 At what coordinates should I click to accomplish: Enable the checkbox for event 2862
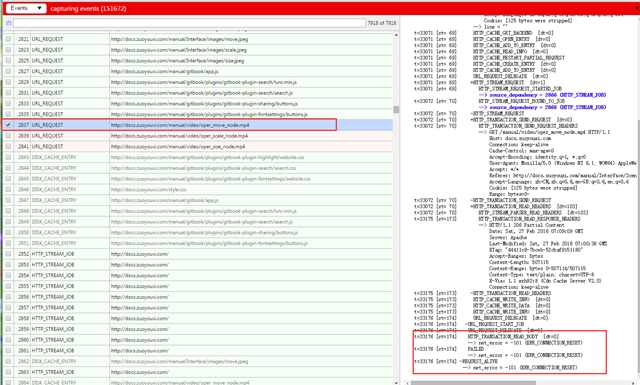(x=8, y=361)
